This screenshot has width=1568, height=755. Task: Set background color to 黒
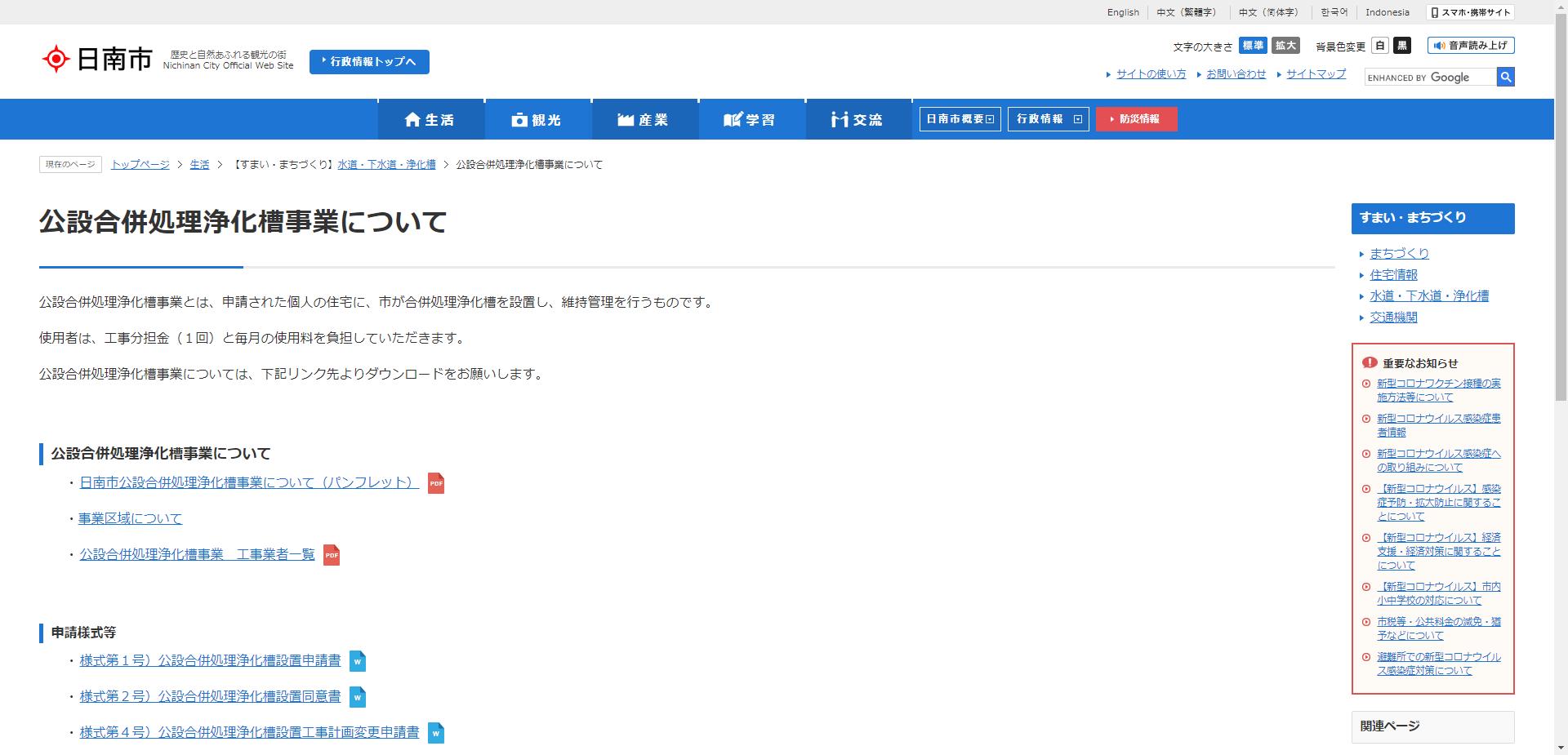point(1402,47)
